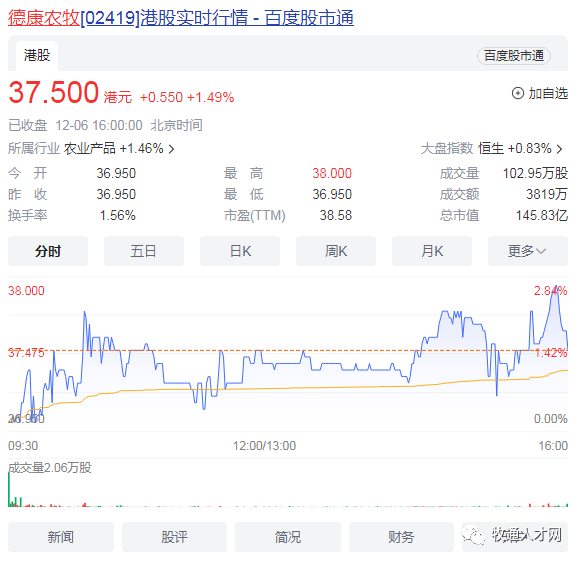
Task: Click the current price 37.500
Action: tap(54, 92)
